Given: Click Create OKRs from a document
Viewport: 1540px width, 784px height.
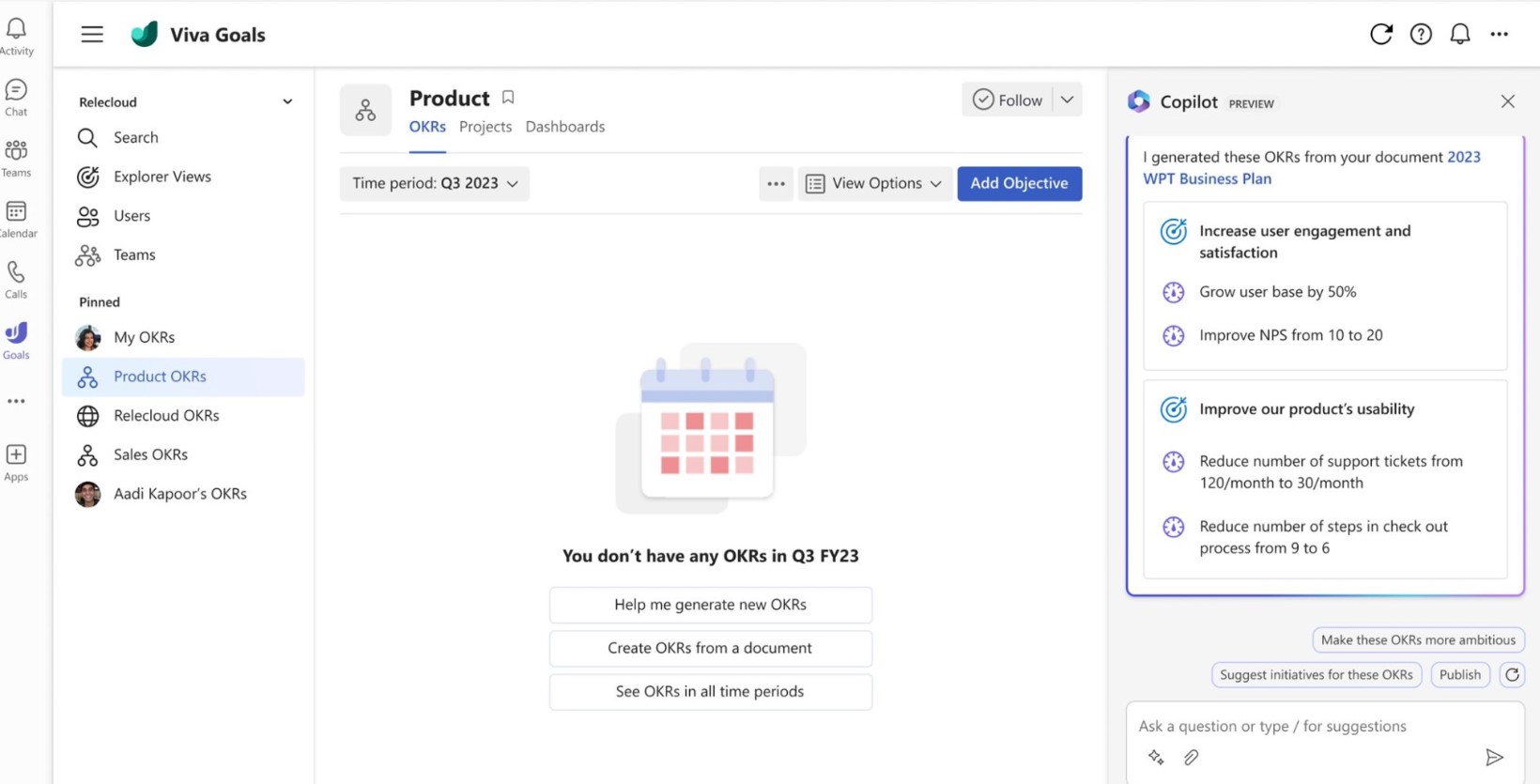Looking at the screenshot, I should pyautogui.click(x=710, y=648).
